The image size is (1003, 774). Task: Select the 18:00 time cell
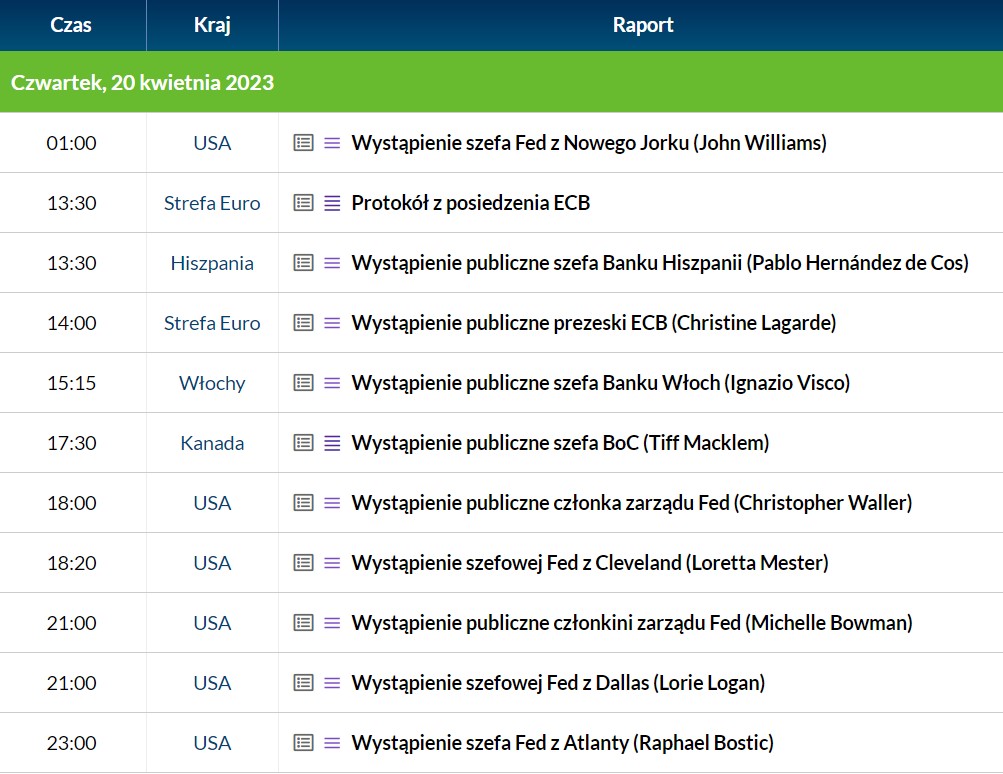pos(72,503)
